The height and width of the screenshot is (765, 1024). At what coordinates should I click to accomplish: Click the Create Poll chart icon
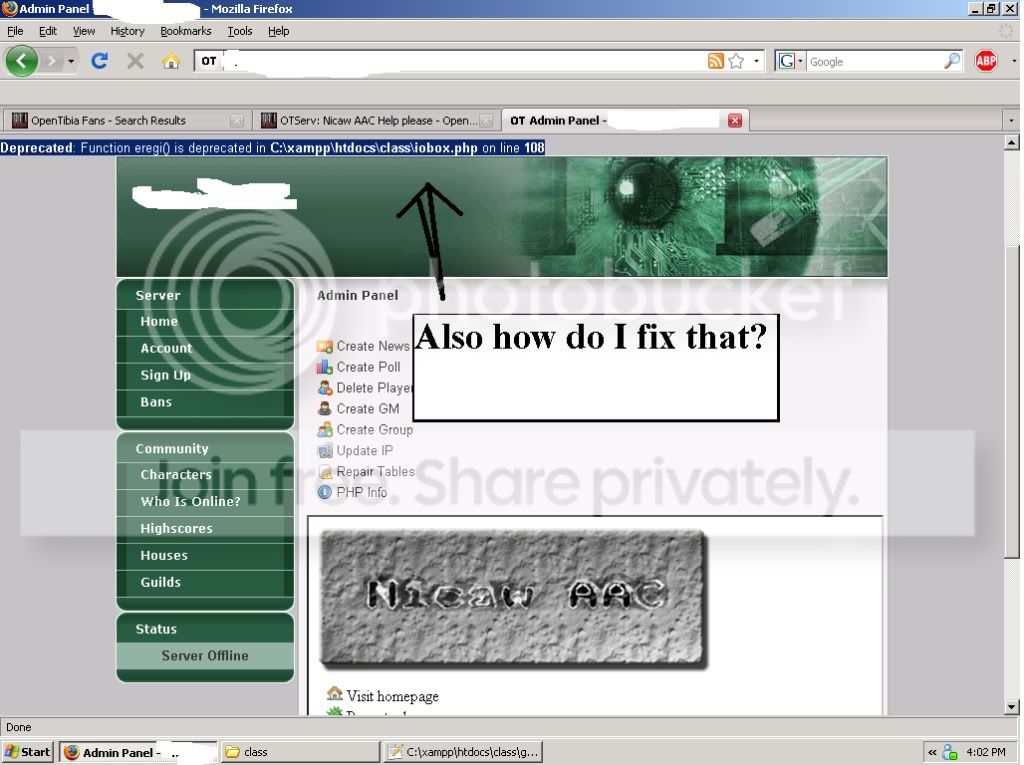(325, 367)
